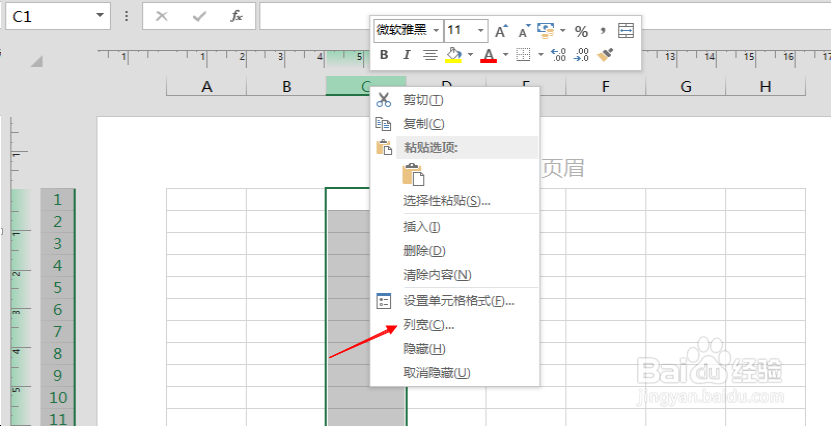
Task: Select row 3 header
Action: click(57, 244)
